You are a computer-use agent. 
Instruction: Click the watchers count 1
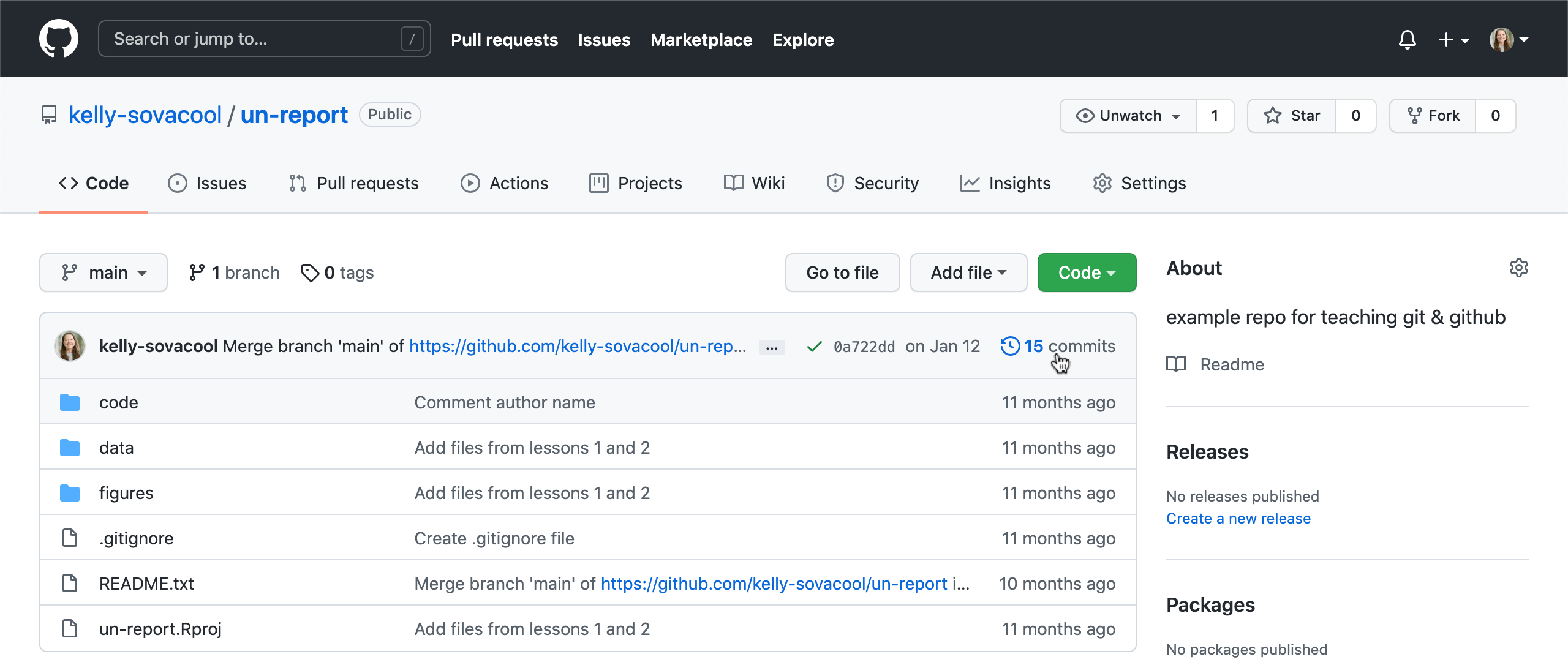point(1215,116)
